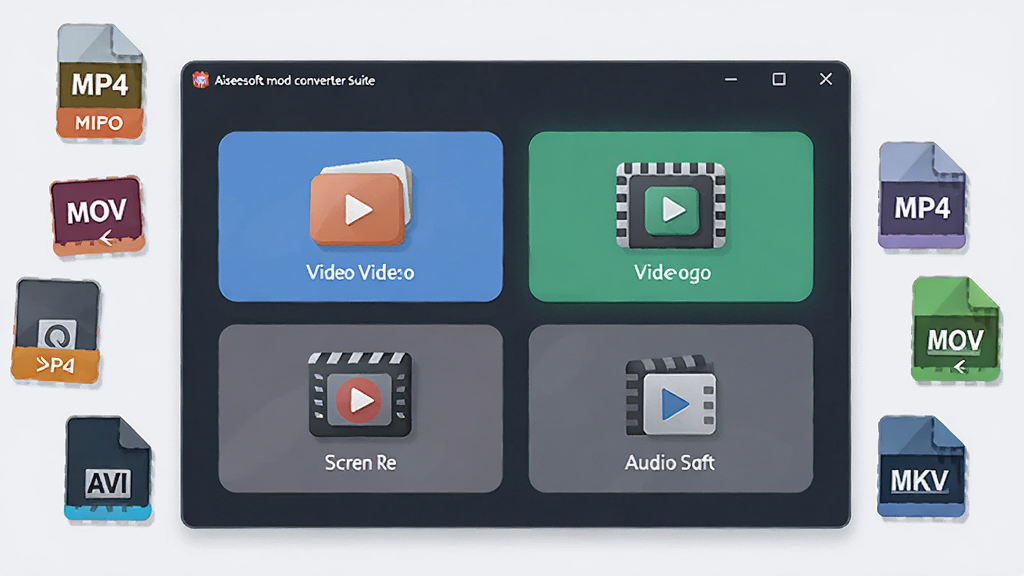This screenshot has width=1024, height=576.
Task: Click the 'Audio Saft' label text
Action: 670,462
